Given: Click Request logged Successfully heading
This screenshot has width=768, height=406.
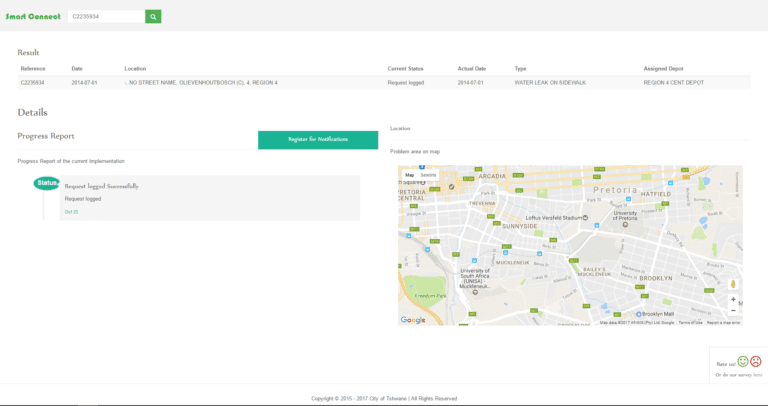Looking at the screenshot, I should click(x=101, y=186).
